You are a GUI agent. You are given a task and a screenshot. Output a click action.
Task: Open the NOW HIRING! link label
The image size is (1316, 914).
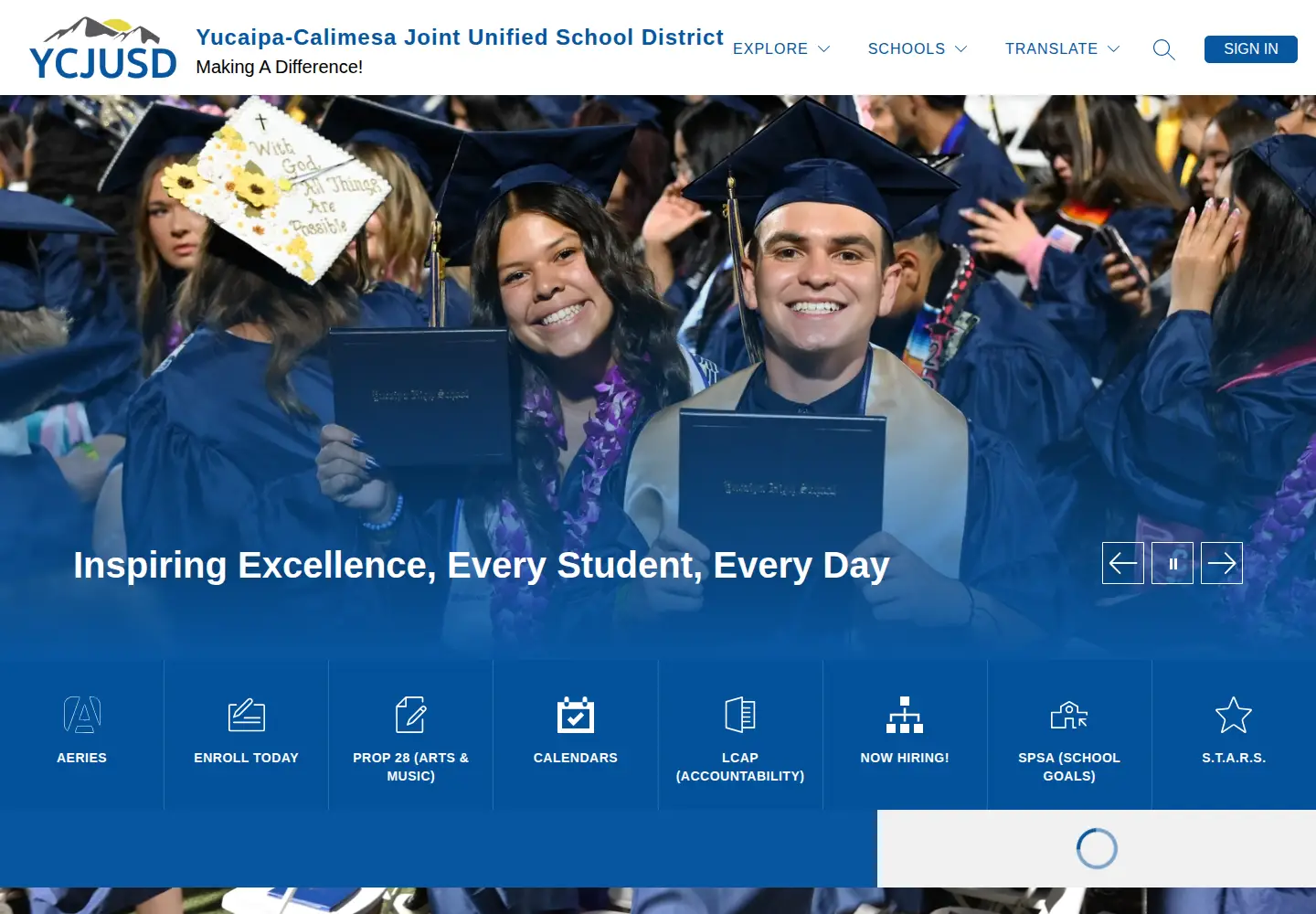click(905, 758)
